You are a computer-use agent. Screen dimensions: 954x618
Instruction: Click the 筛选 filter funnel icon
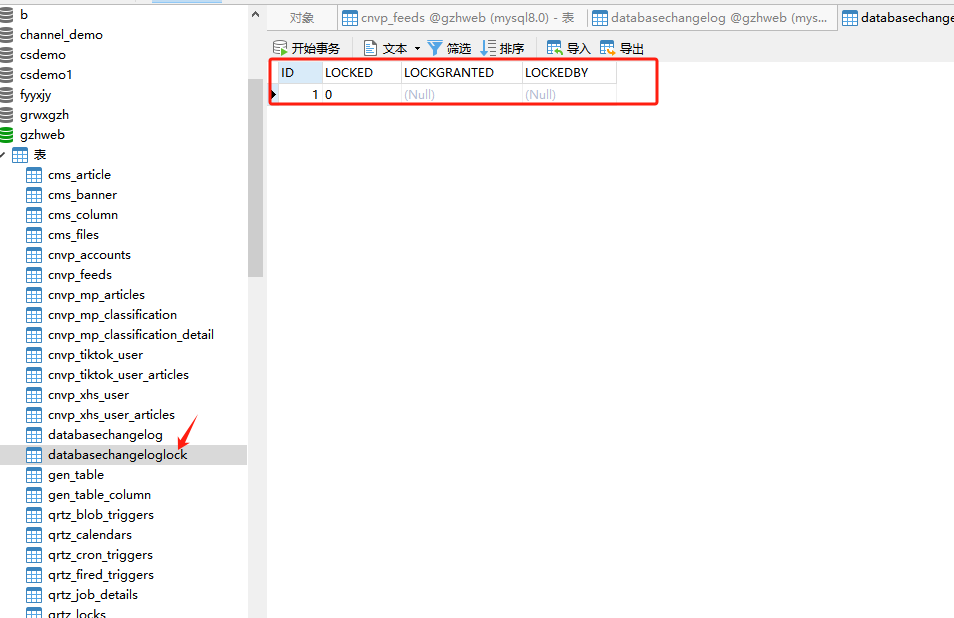tap(435, 48)
